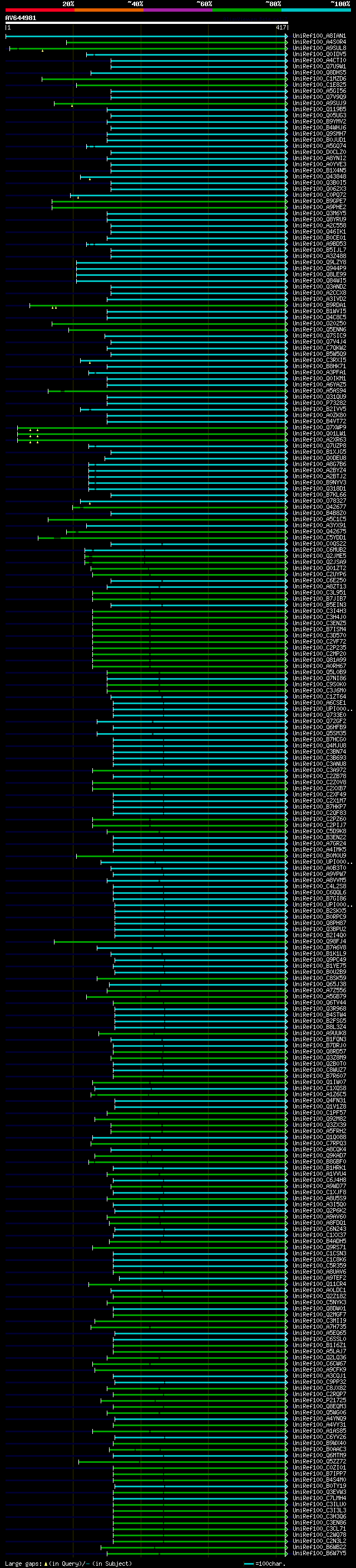Click the red ~20% identity legend segment
Screen dimensions: 356x1568
[x=39, y=10]
